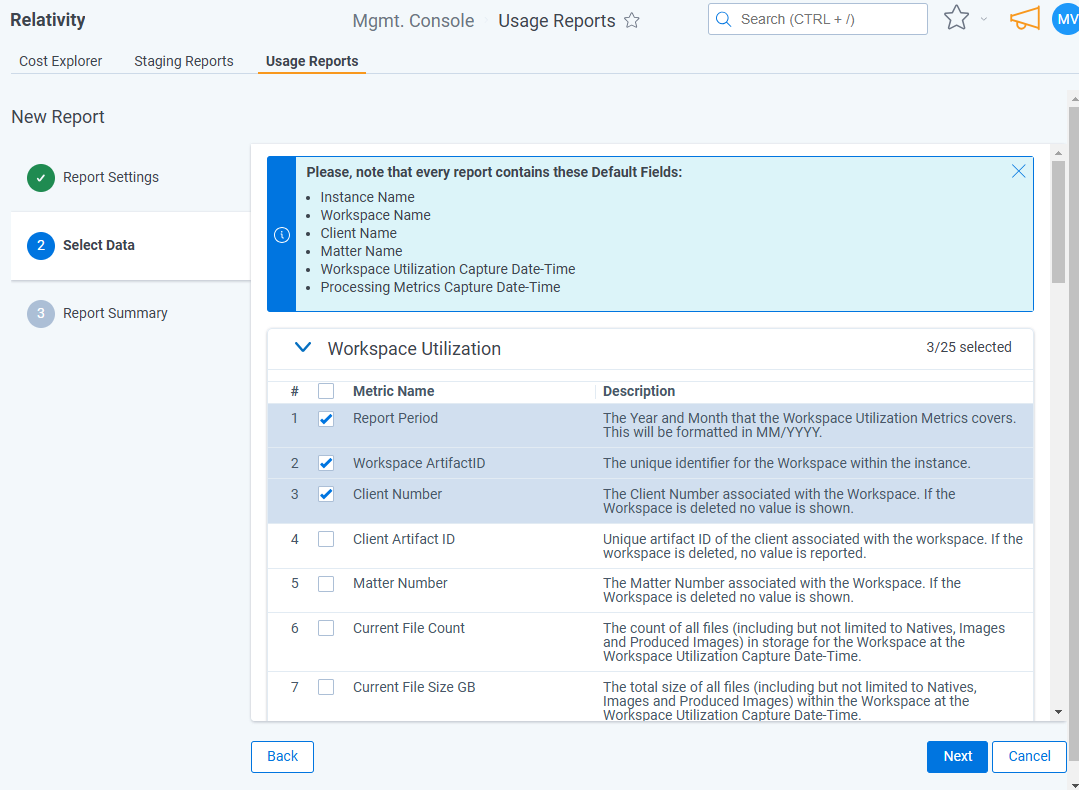Click the 3/25 selected counter
This screenshot has width=1079, height=790.
[969, 347]
